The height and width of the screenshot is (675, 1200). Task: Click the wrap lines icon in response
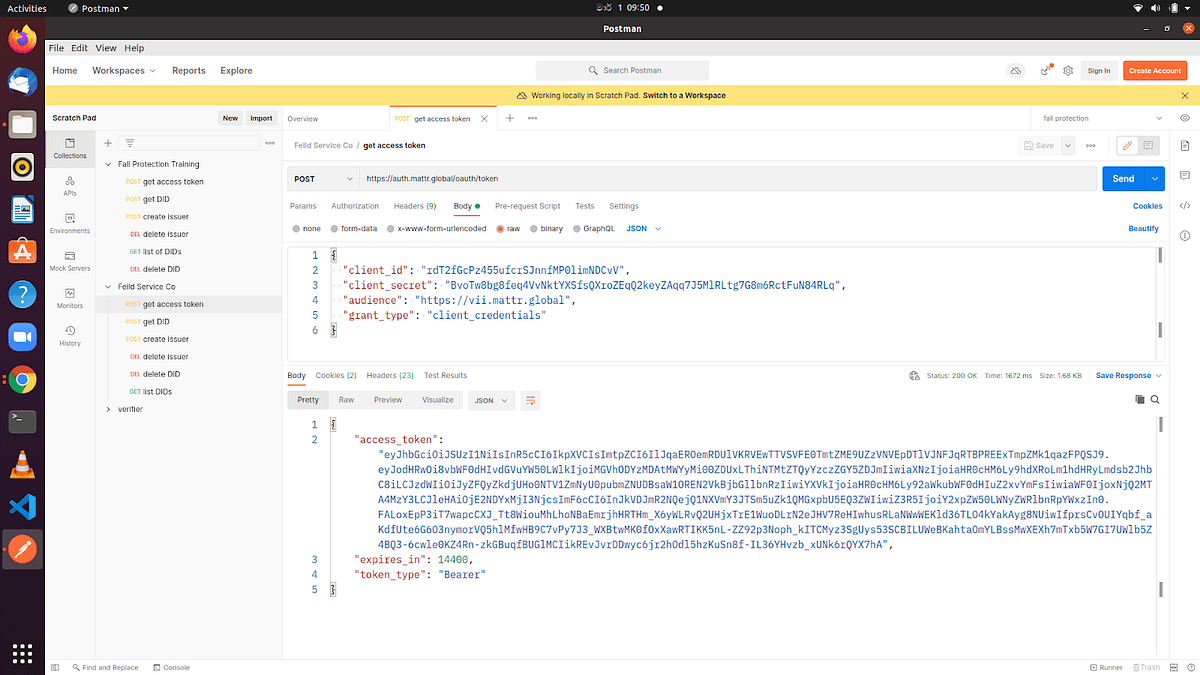(x=531, y=400)
